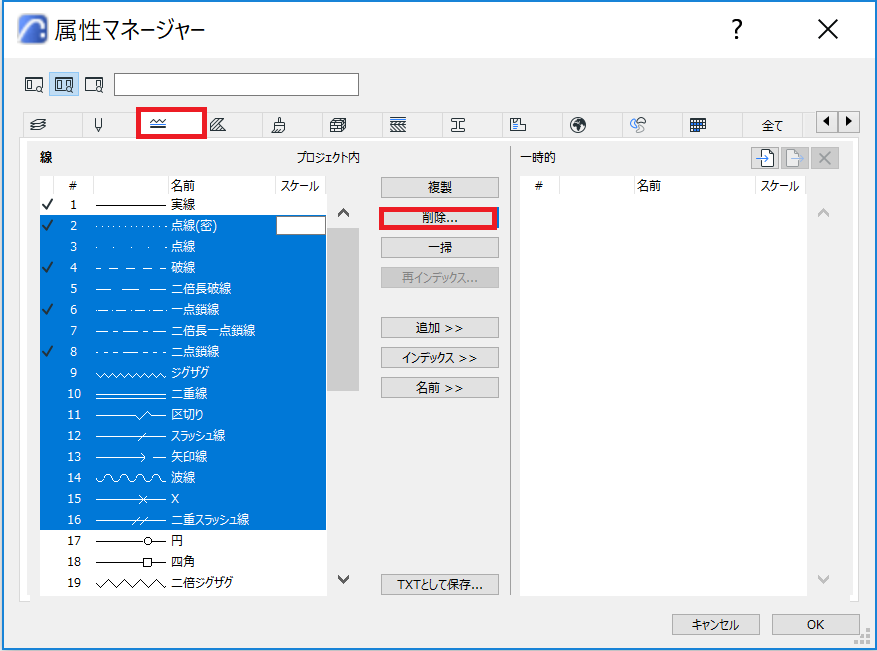Confirm with the OK button

tap(815, 625)
